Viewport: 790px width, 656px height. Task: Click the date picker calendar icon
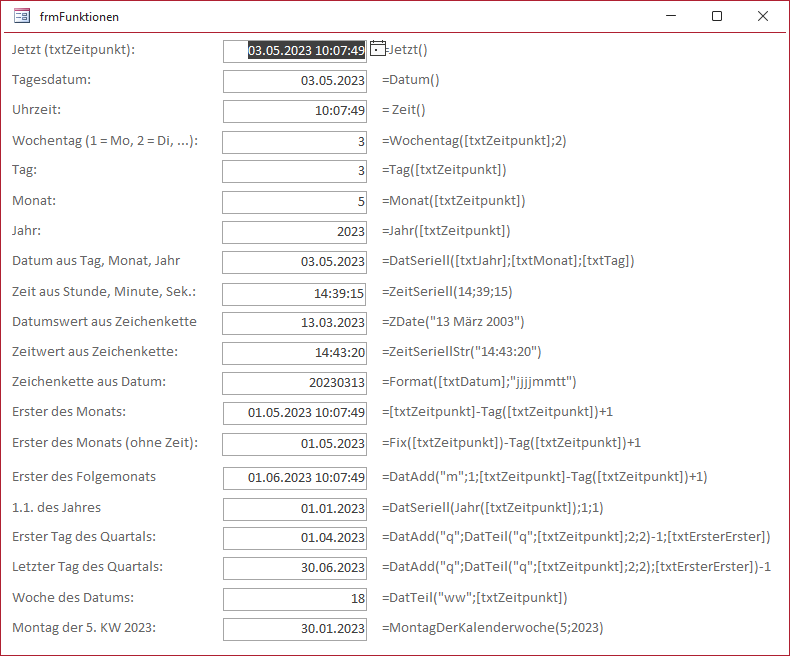point(377,49)
